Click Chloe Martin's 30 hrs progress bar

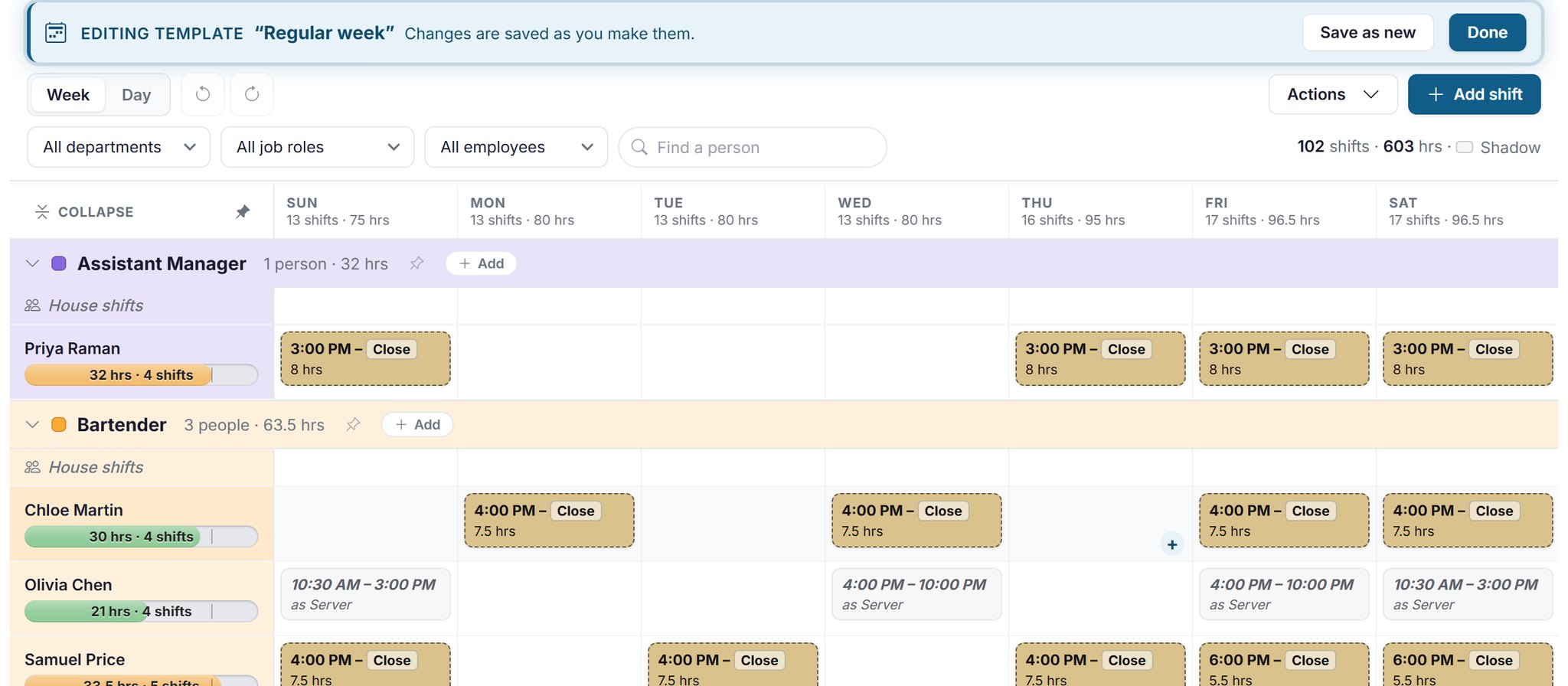pos(141,537)
